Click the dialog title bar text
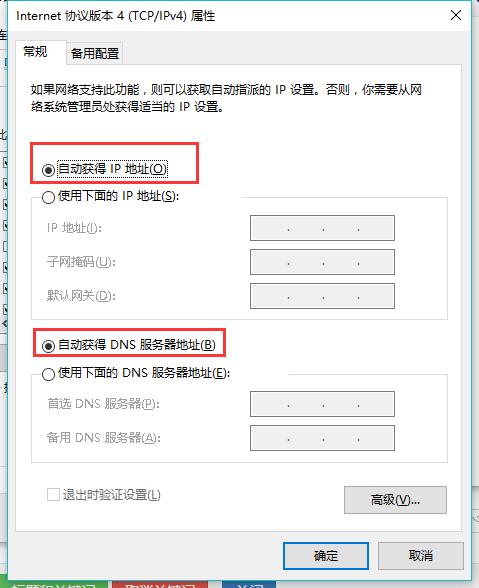Screen dimensions: 479x588 point(116,16)
